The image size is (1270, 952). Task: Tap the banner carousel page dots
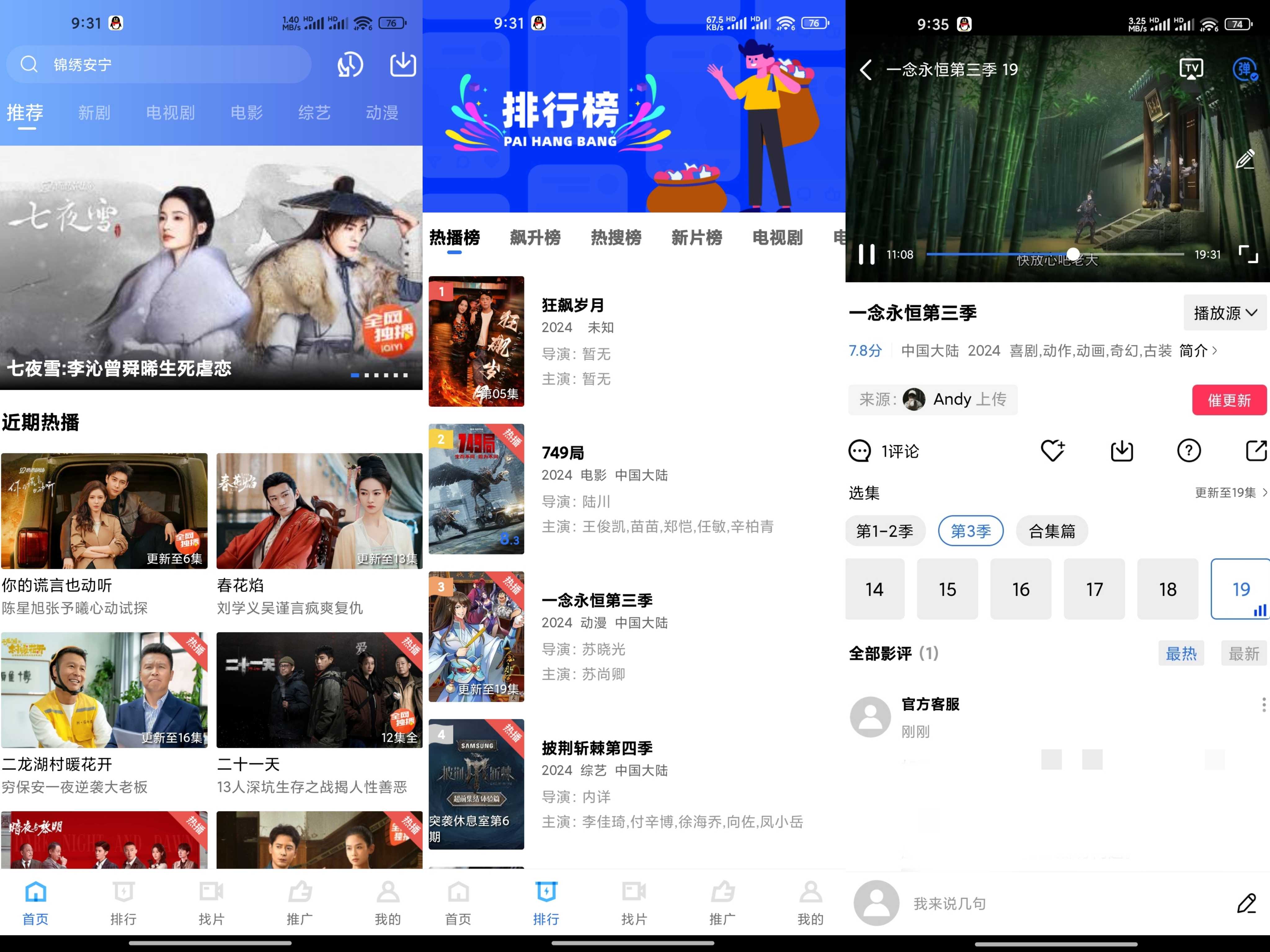(380, 375)
